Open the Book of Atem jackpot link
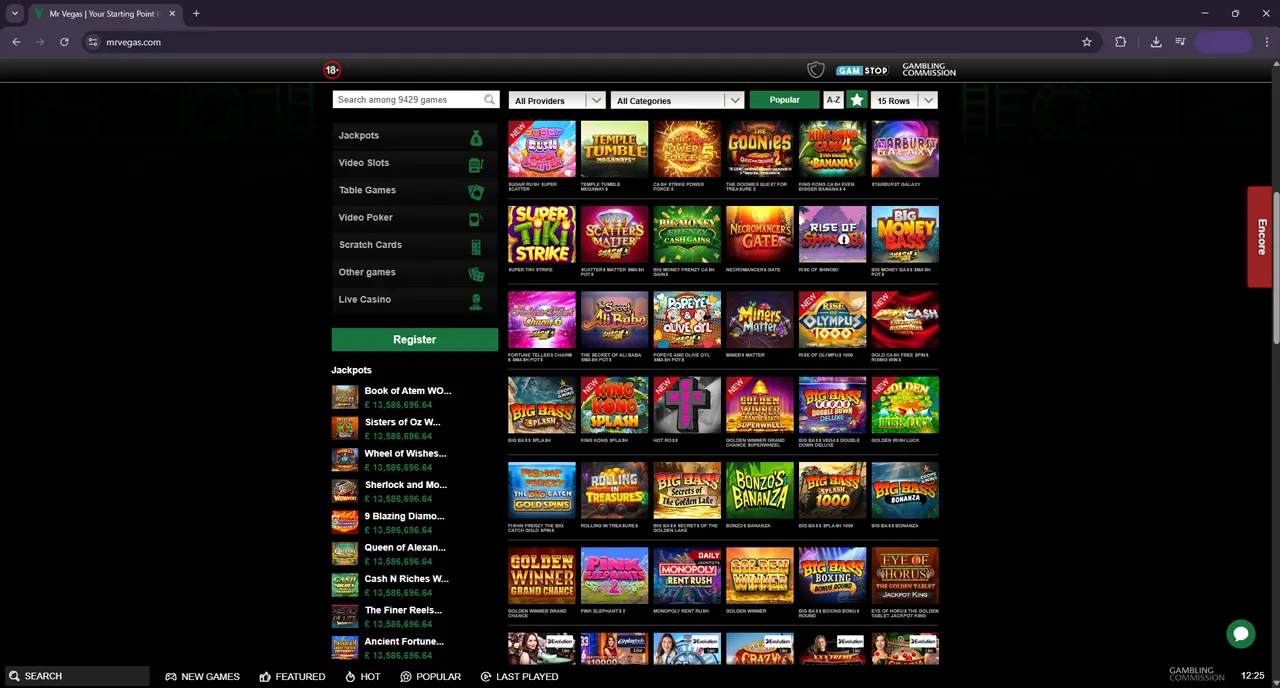1280x688 pixels. pos(407,391)
